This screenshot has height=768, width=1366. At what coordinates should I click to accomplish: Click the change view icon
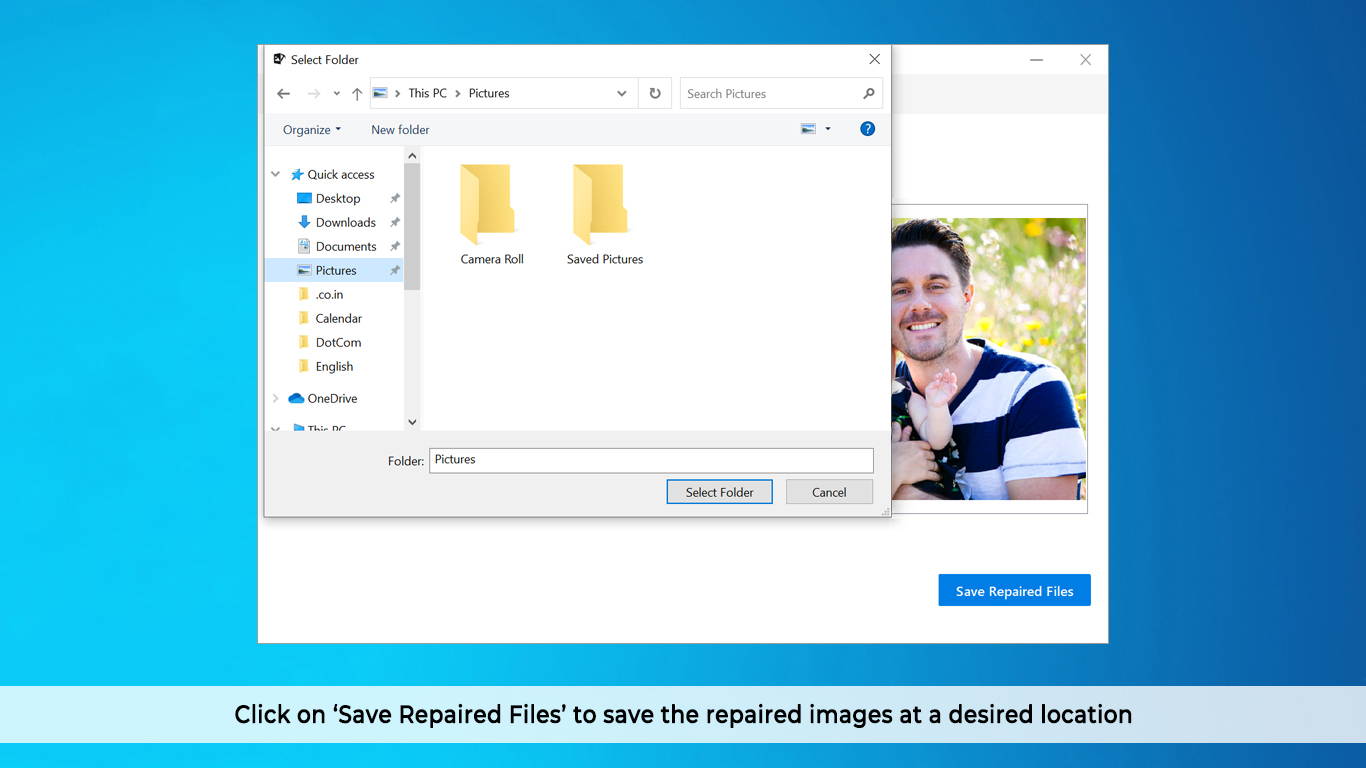808,129
